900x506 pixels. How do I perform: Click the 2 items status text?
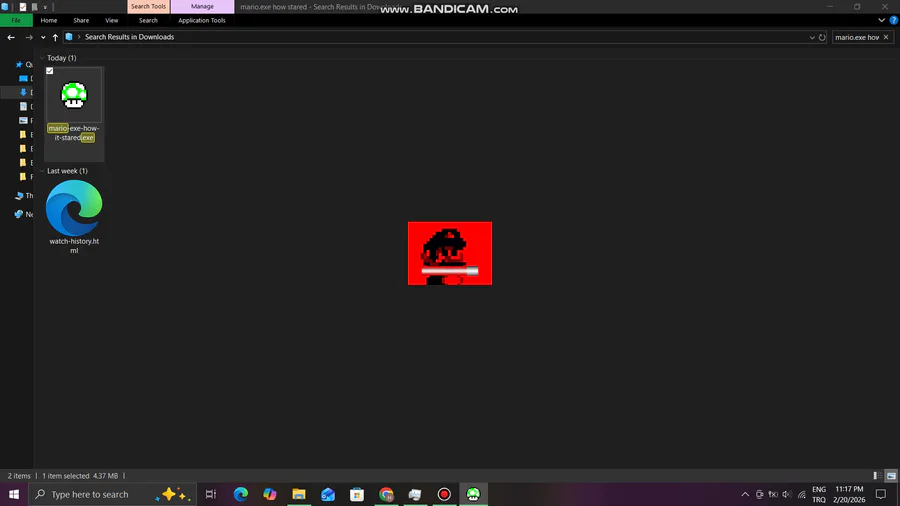(19, 476)
